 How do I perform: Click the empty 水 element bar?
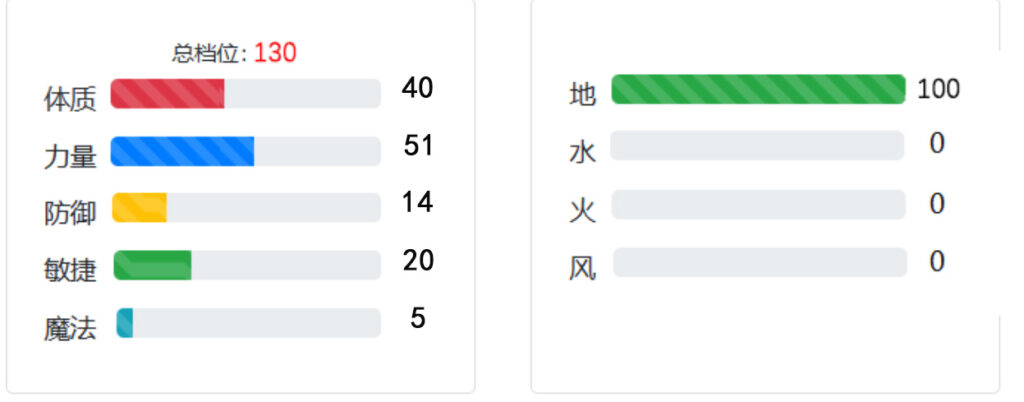click(x=758, y=146)
